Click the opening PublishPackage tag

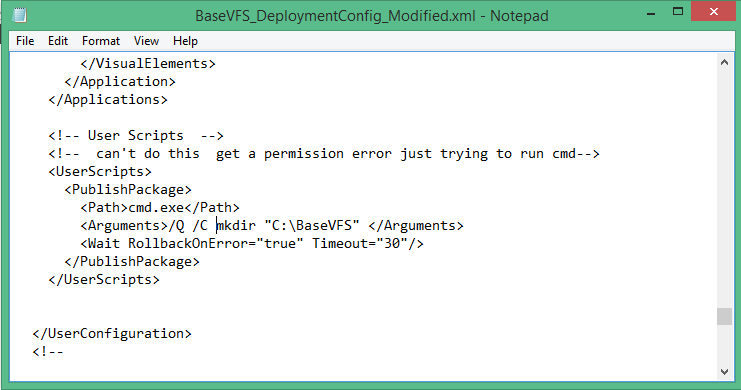coord(128,190)
